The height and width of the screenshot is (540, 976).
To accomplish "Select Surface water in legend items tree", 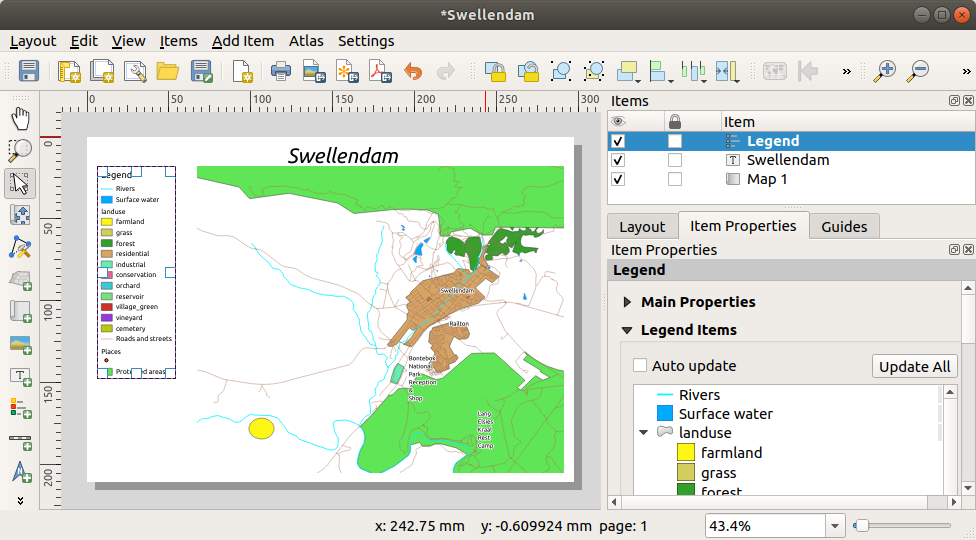I will click(725, 414).
